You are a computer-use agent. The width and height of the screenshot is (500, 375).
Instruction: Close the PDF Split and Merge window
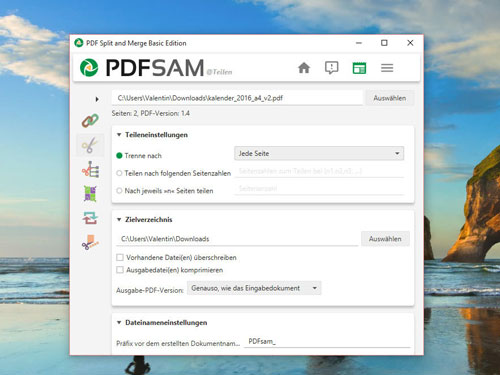[x=410, y=43]
